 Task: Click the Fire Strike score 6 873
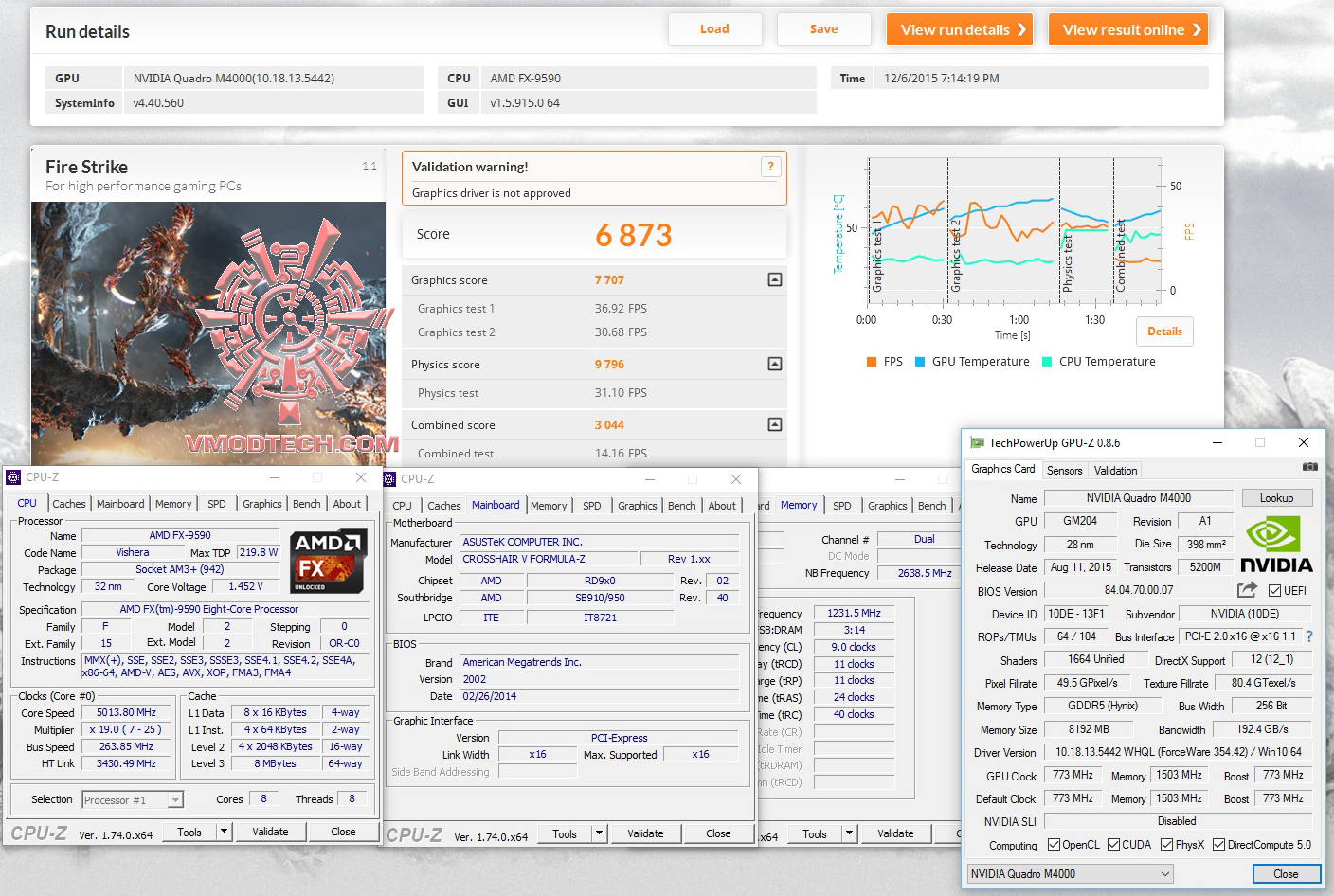pos(634,235)
